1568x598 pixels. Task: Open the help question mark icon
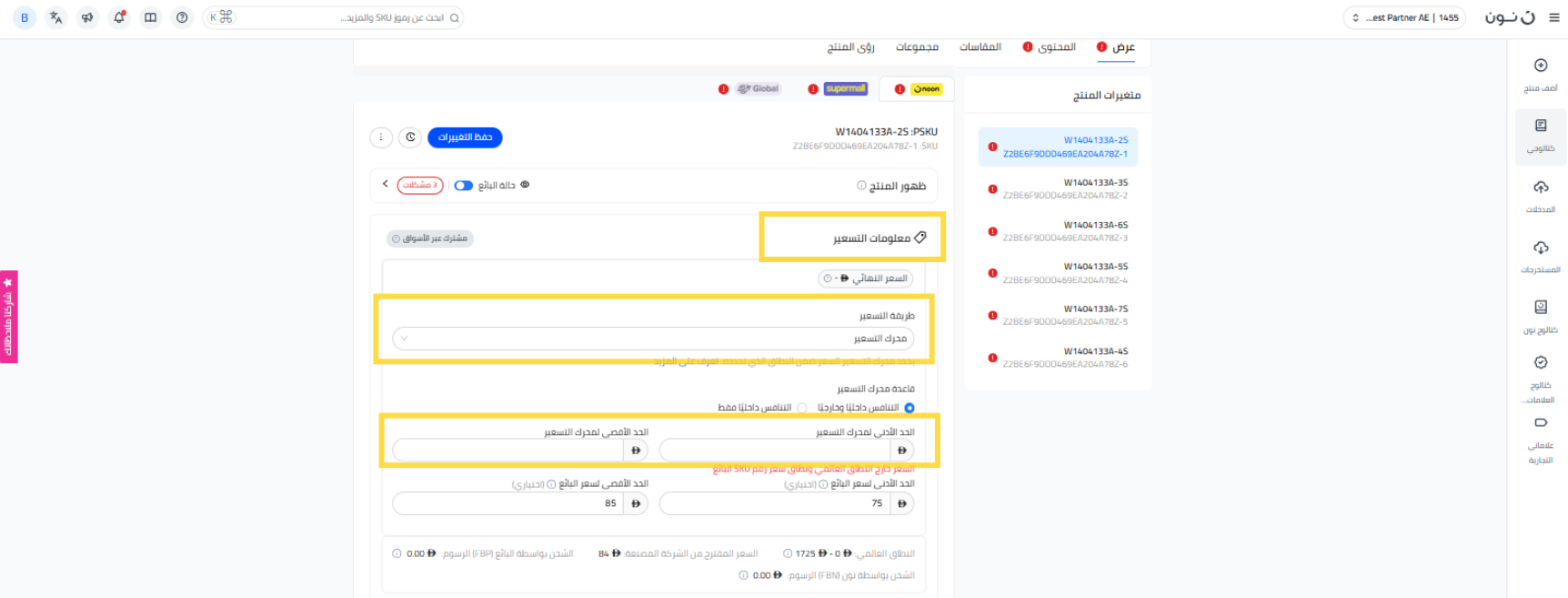pyautogui.click(x=183, y=17)
